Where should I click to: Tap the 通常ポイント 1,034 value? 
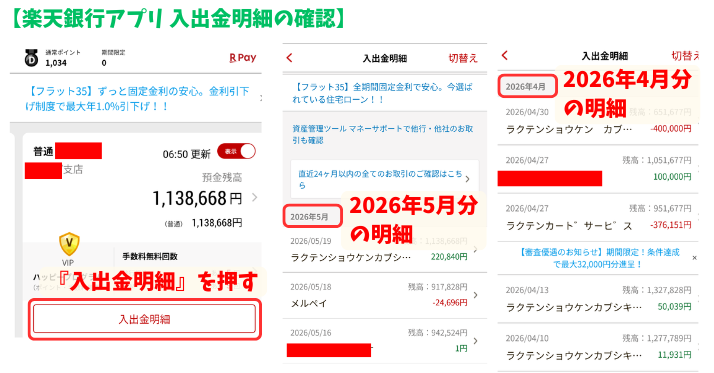tap(56, 63)
